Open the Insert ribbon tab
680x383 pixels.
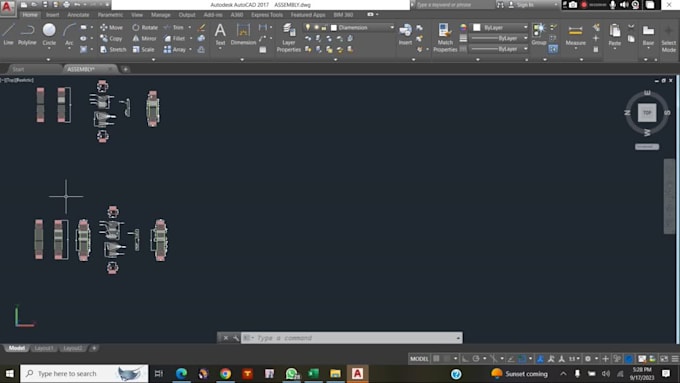[52, 15]
